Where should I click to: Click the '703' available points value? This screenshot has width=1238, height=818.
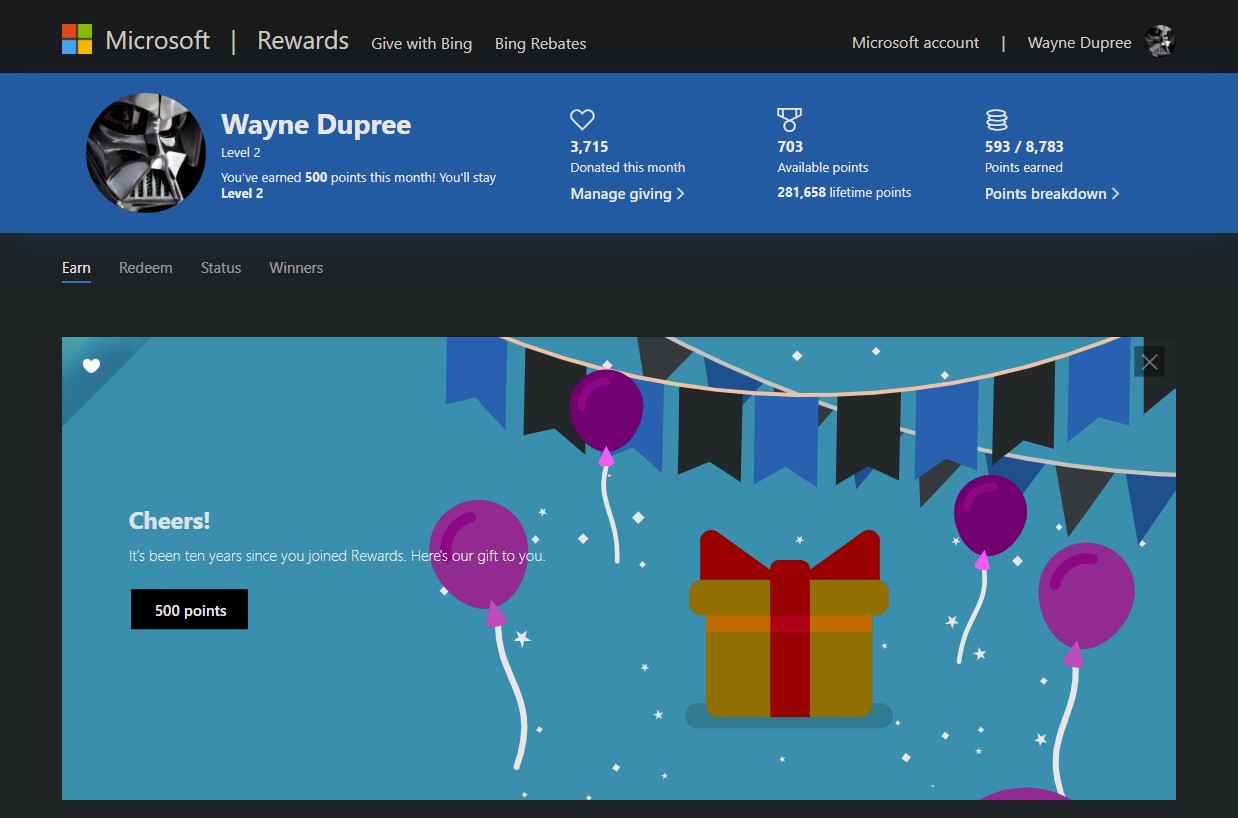click(x=790, y=147)
